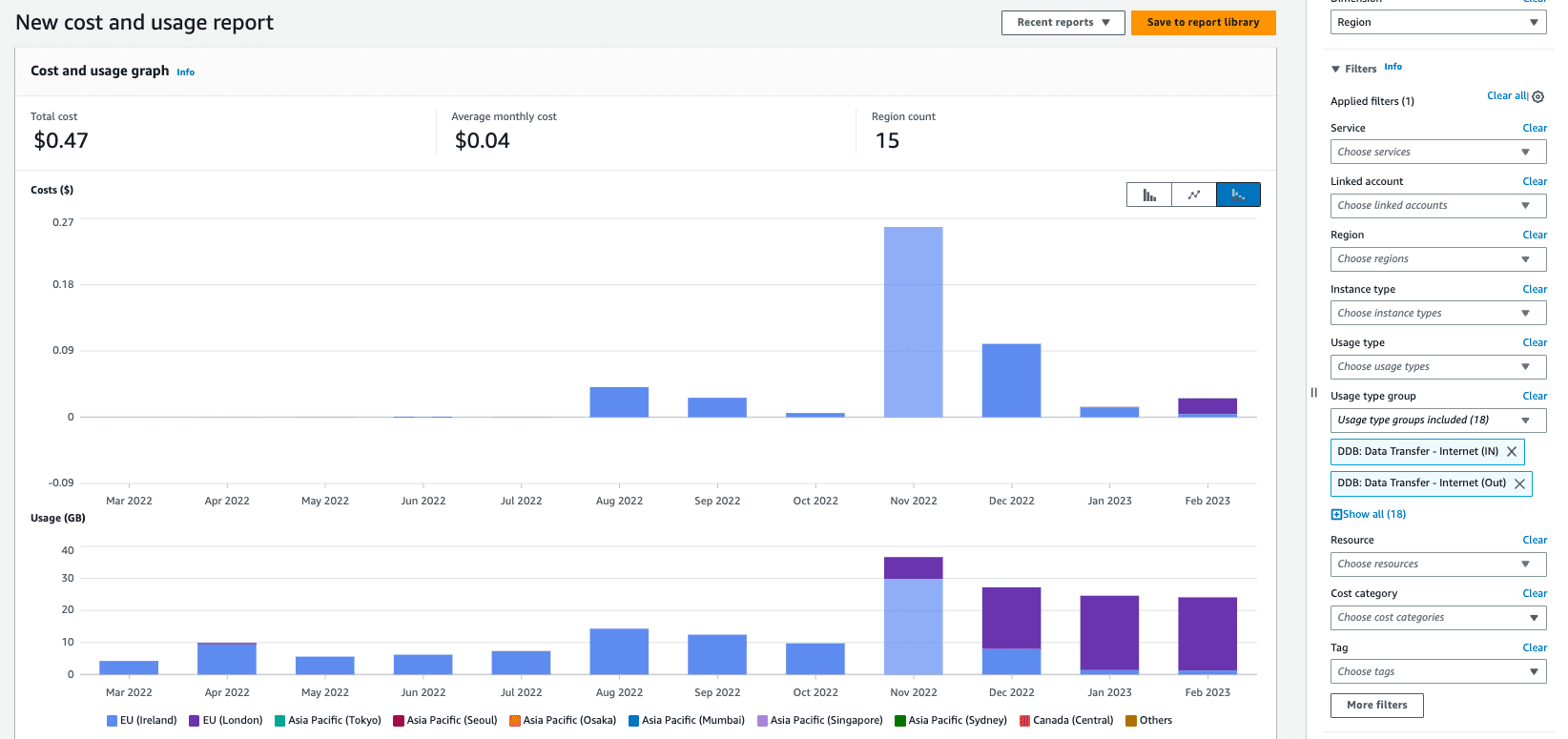
Task: Open filter settings gear icon
Action: tap(1538, 96)
